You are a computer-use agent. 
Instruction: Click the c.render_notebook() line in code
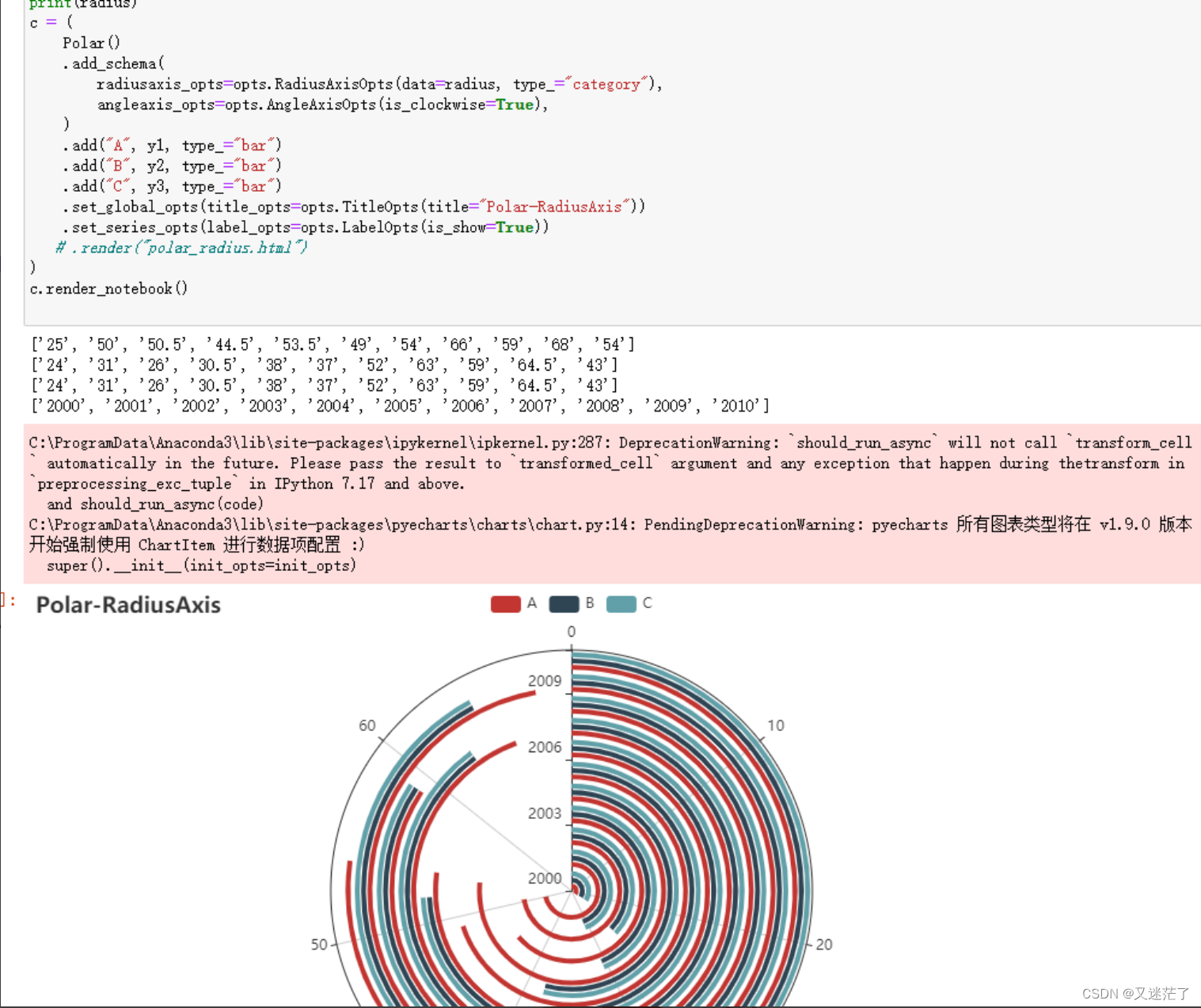(x=108, y=288)
